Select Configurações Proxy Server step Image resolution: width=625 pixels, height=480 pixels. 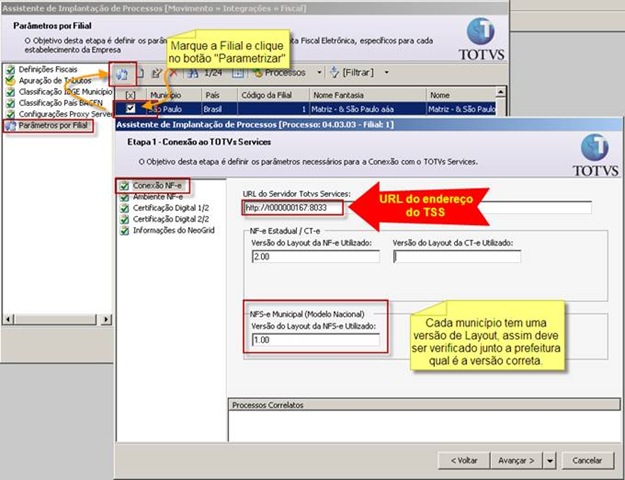coord(65,114)
